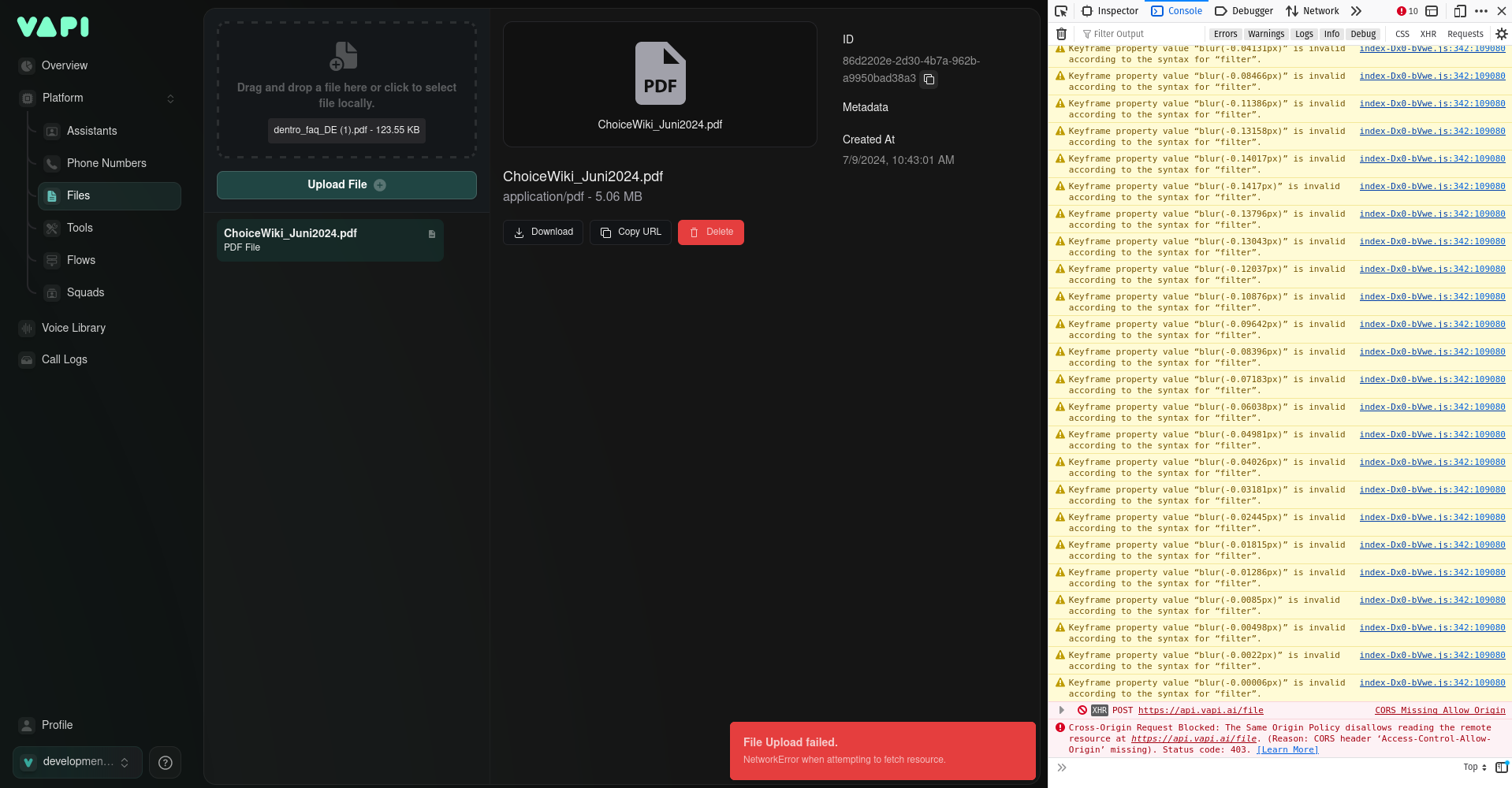Select ChoiceWiki_Juni2024.pdf in the file list
Viewport: 1512px width, 788px height.
[330, 240]
